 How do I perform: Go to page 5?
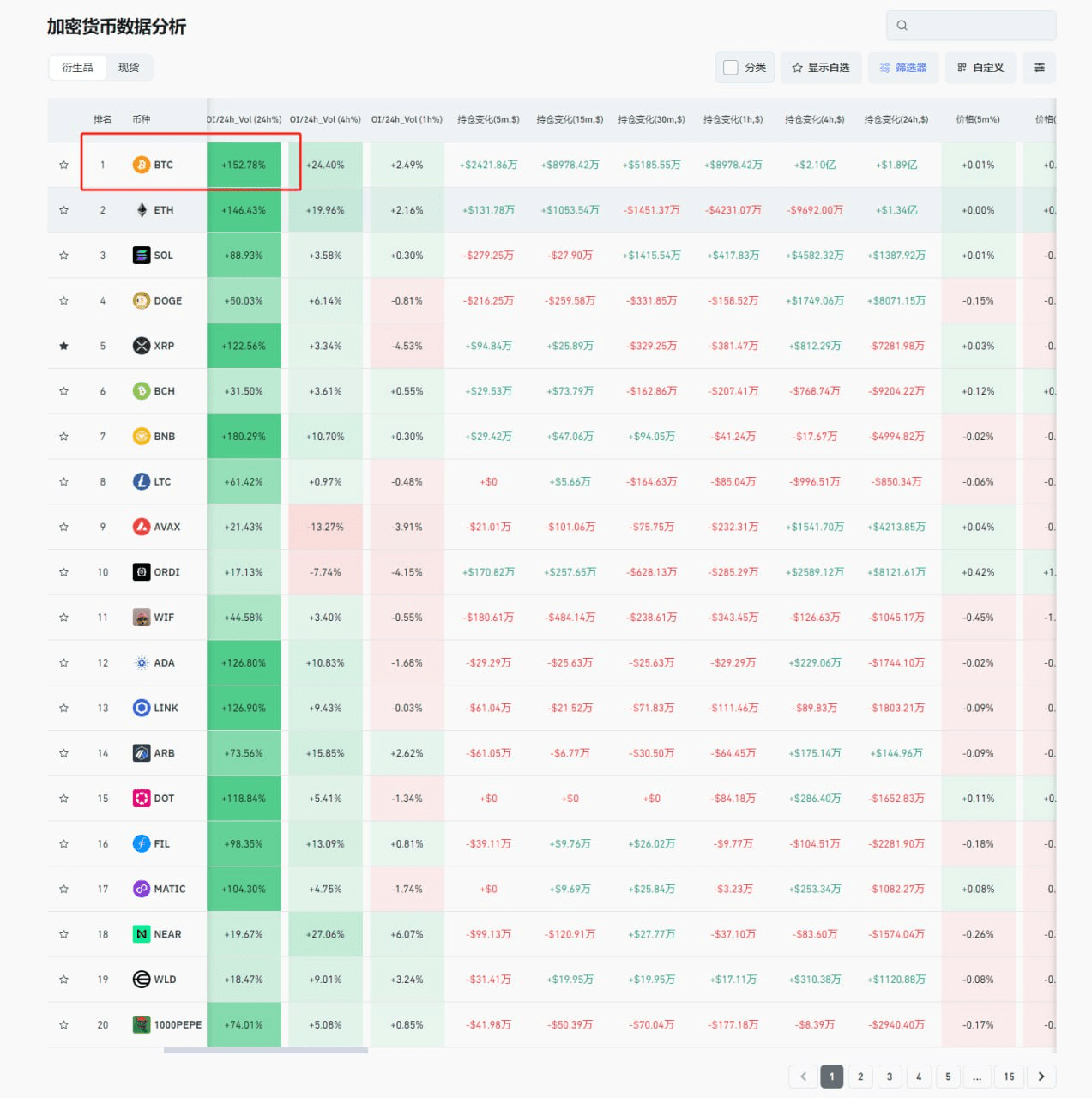pyautogui.click(x=948, y=1077)
